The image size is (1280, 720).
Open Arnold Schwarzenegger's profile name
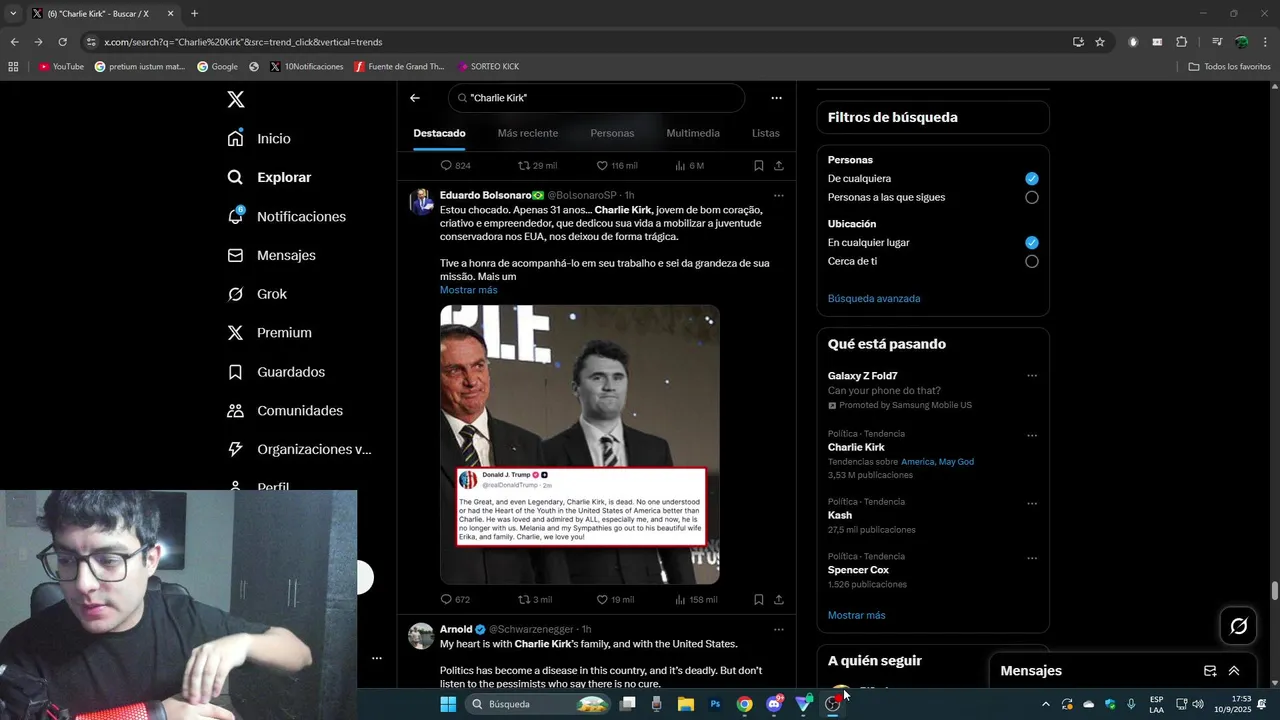coord(456,629)
